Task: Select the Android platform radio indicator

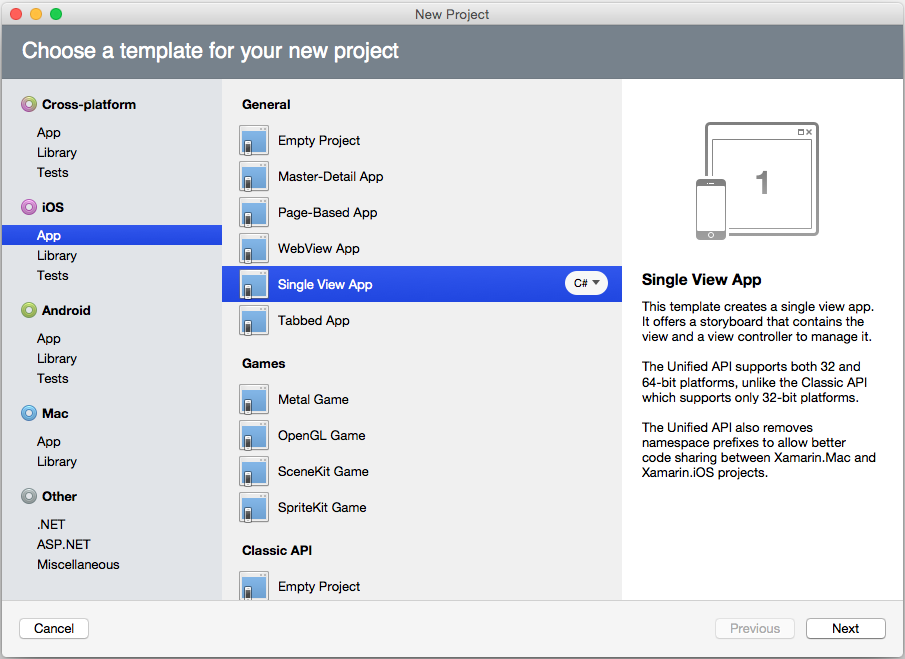Action: (x=29, y=310)
